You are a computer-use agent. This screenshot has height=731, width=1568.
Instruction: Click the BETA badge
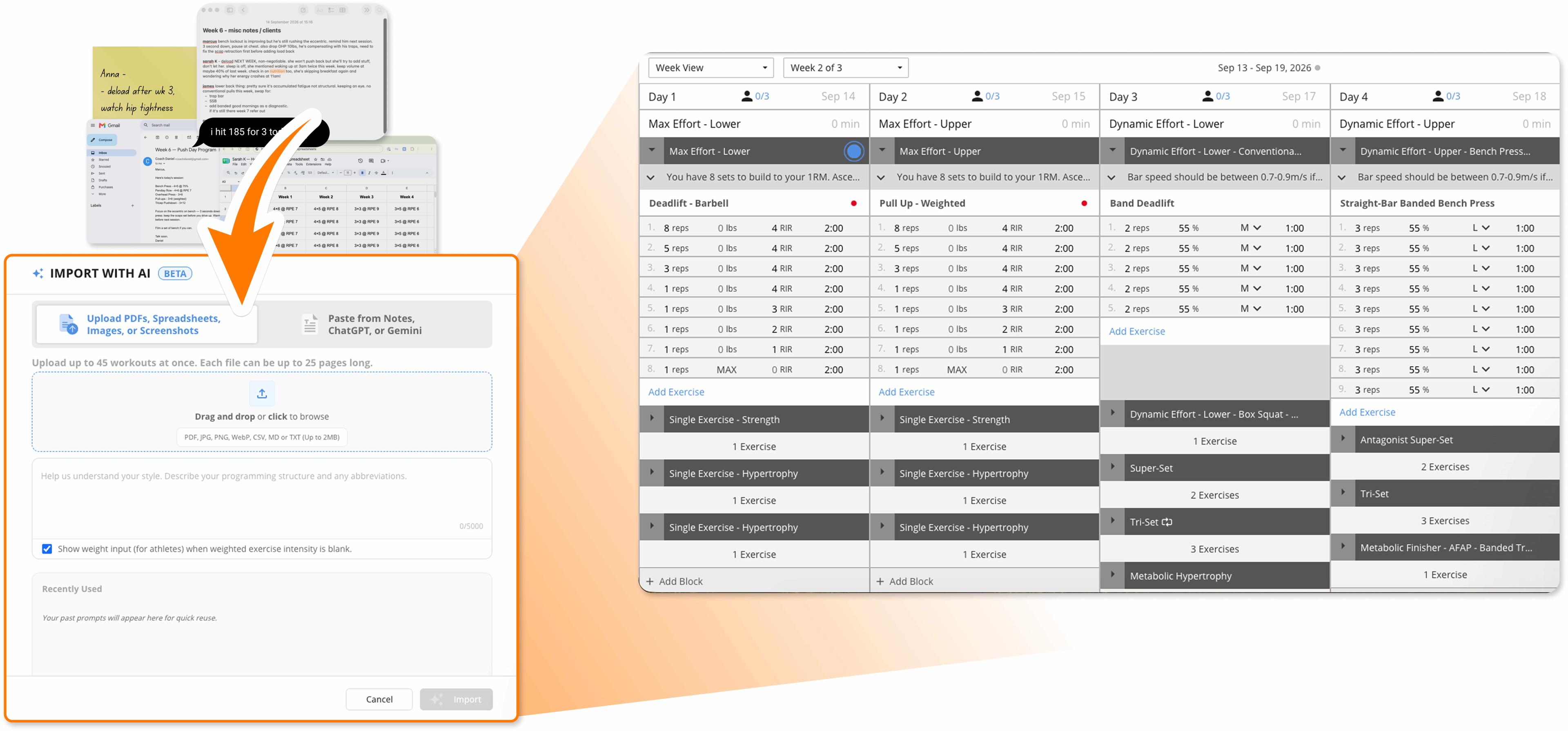[175, 273]
